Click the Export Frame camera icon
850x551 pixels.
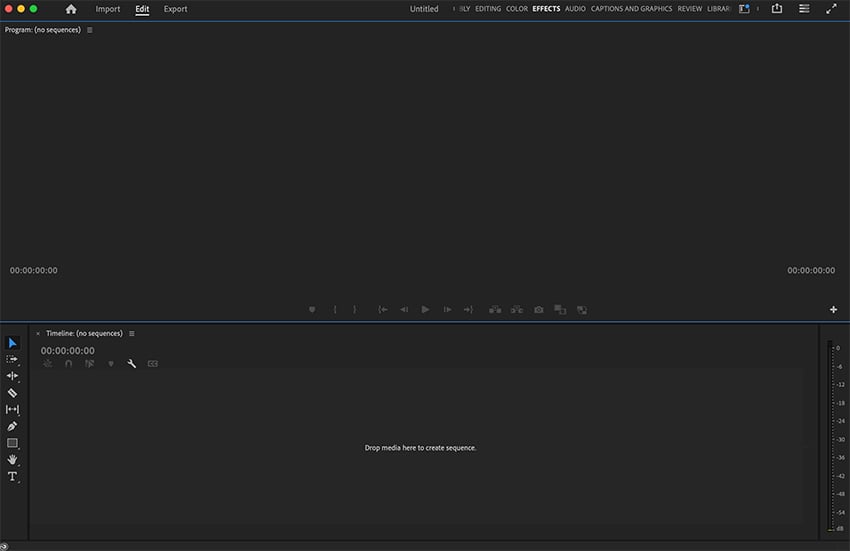[x=538, y=310]
